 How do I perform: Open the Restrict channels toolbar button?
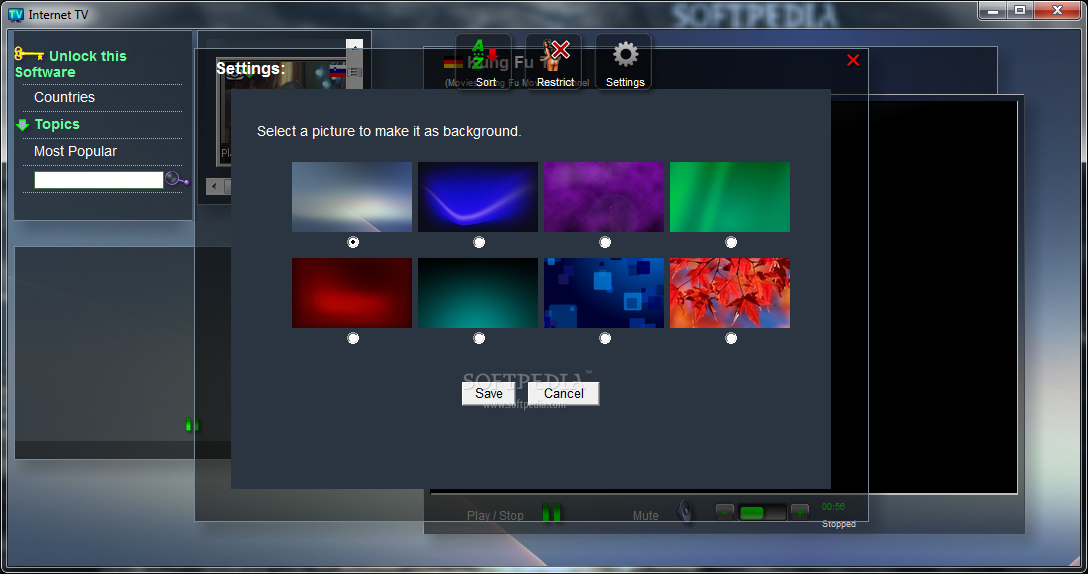click(x=554, y=62)
